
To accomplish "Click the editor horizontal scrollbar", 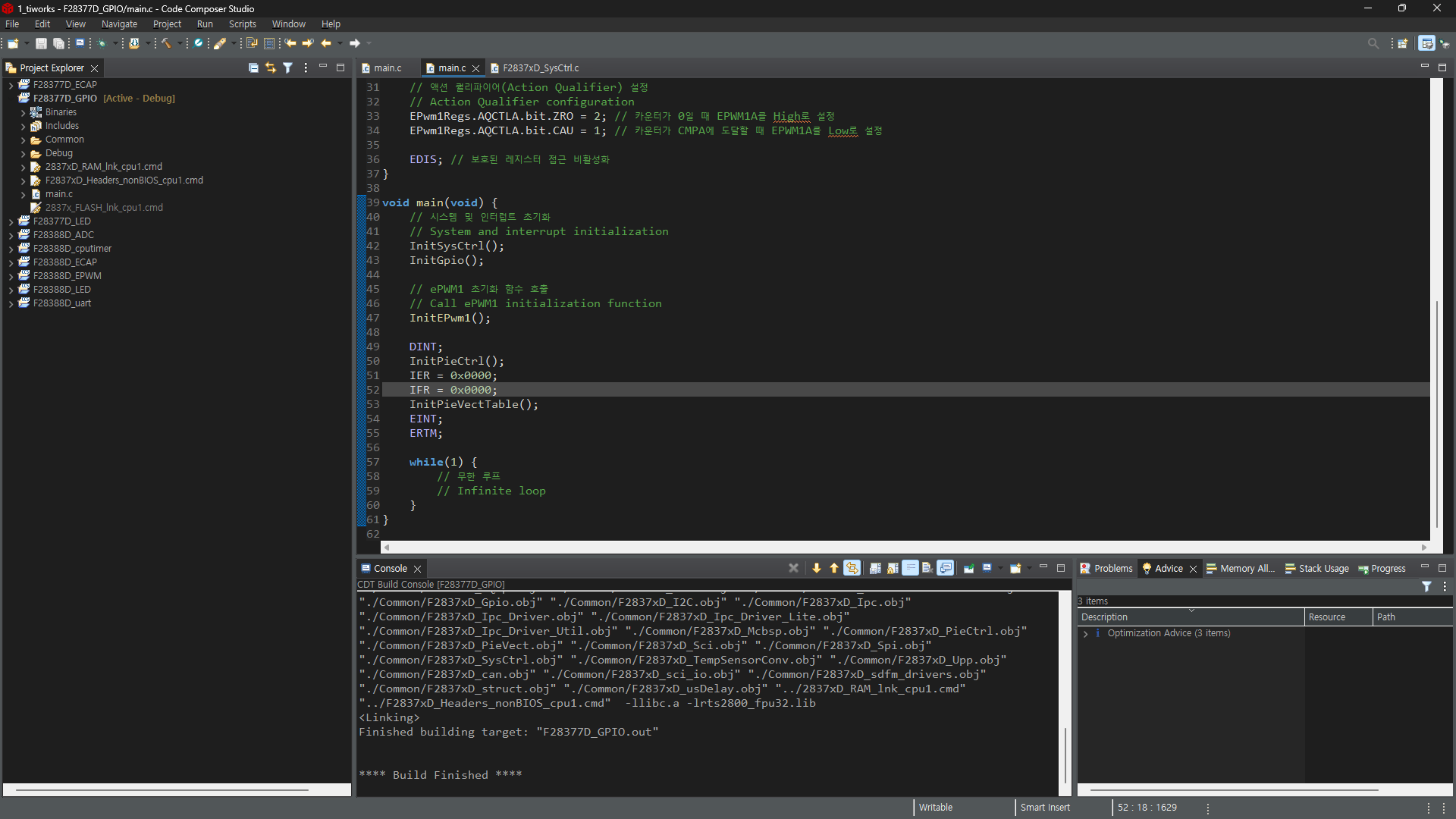I will tap(902, 547).
